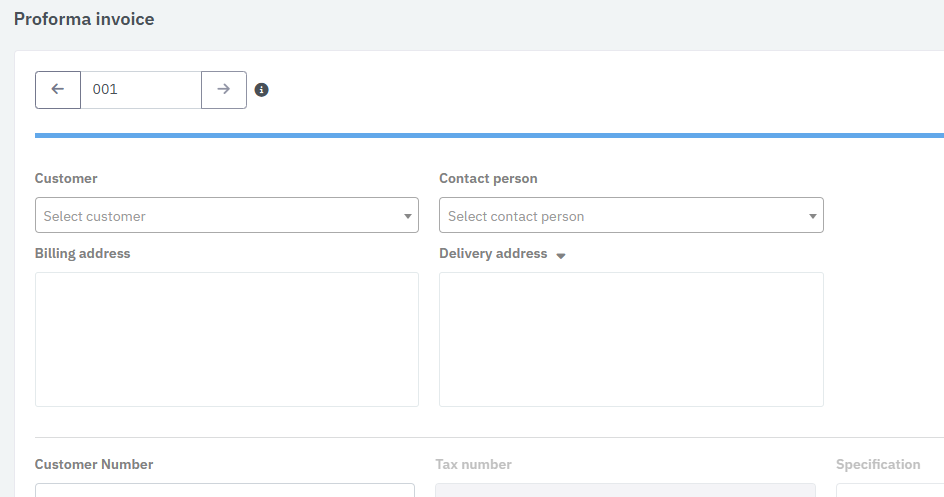Click inside the Billing address text area
944x497 pixels.
pyautogui.click(x=226, y=339)
